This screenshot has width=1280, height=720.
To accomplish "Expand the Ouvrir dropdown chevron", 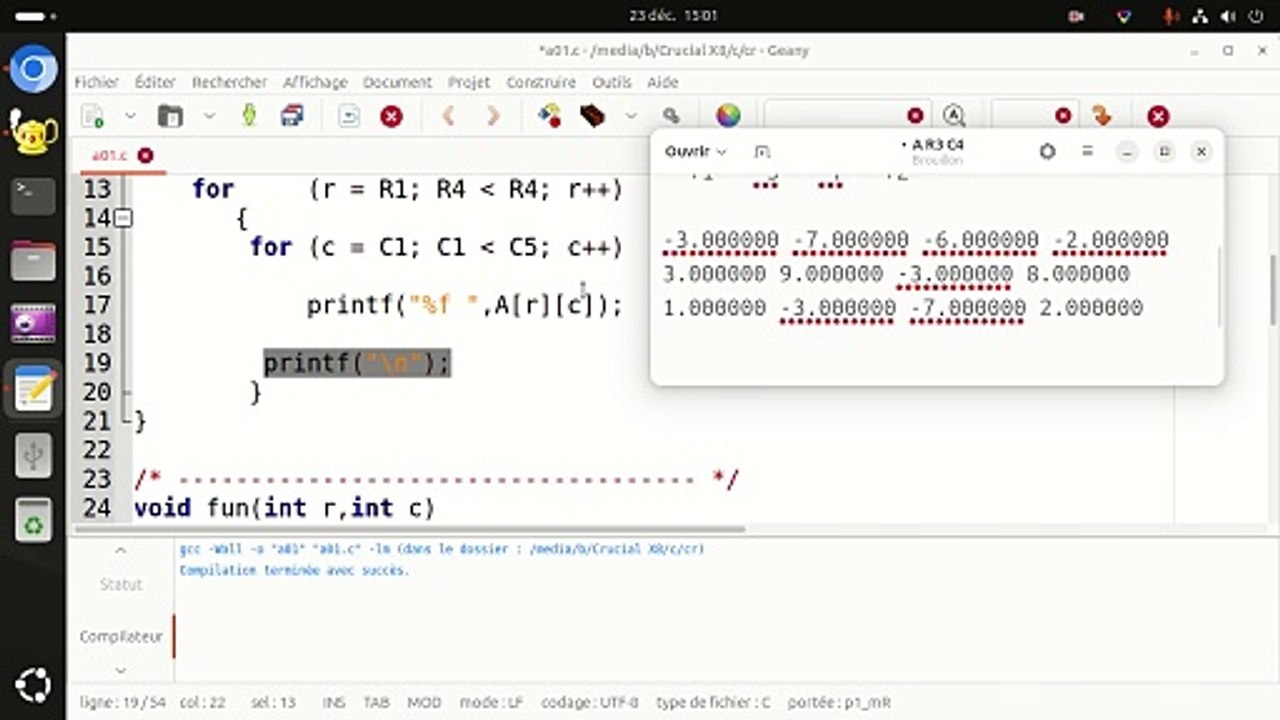I will [x=722, y=152].
